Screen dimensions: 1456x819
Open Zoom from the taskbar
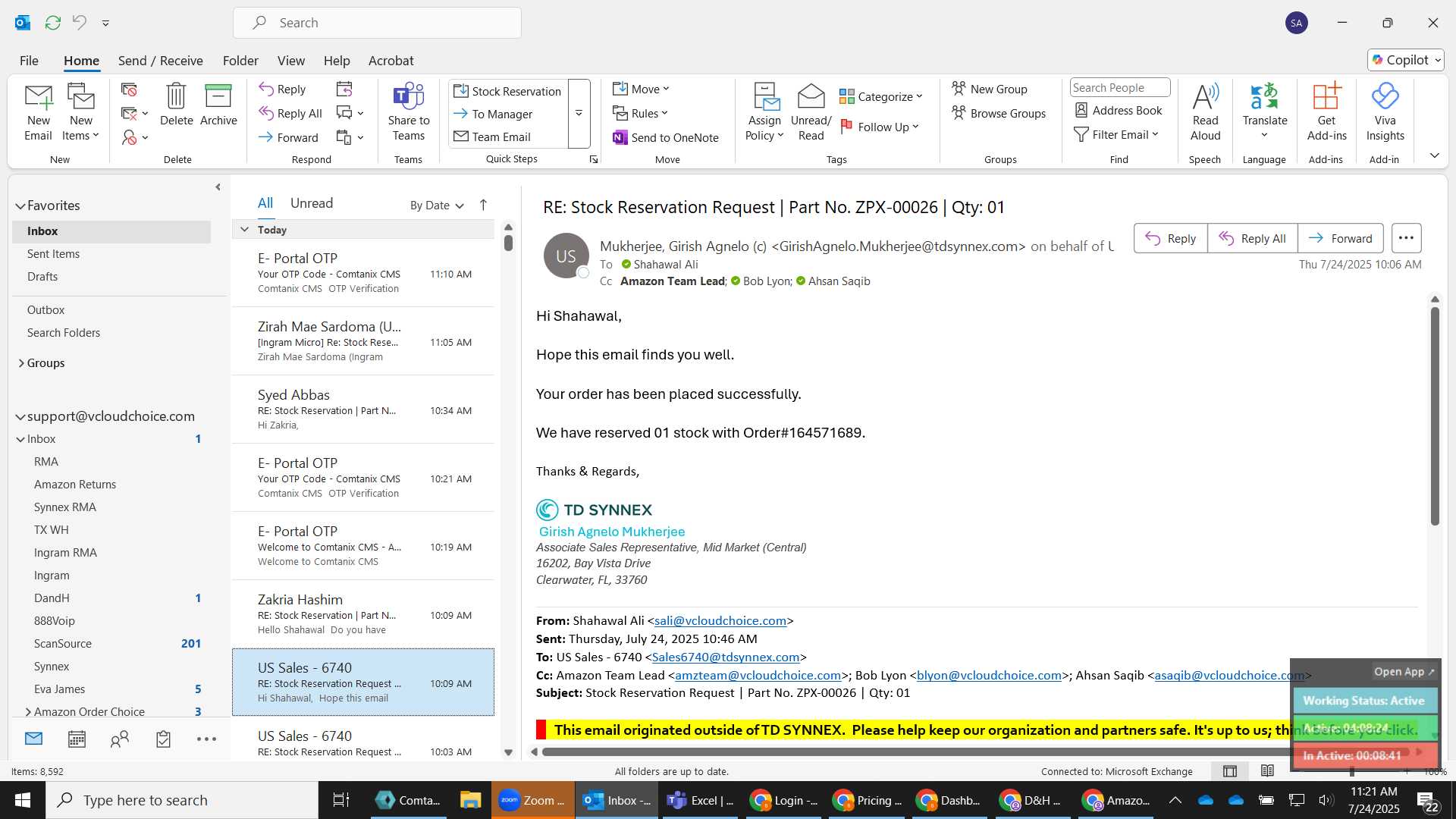click(532, 800)
